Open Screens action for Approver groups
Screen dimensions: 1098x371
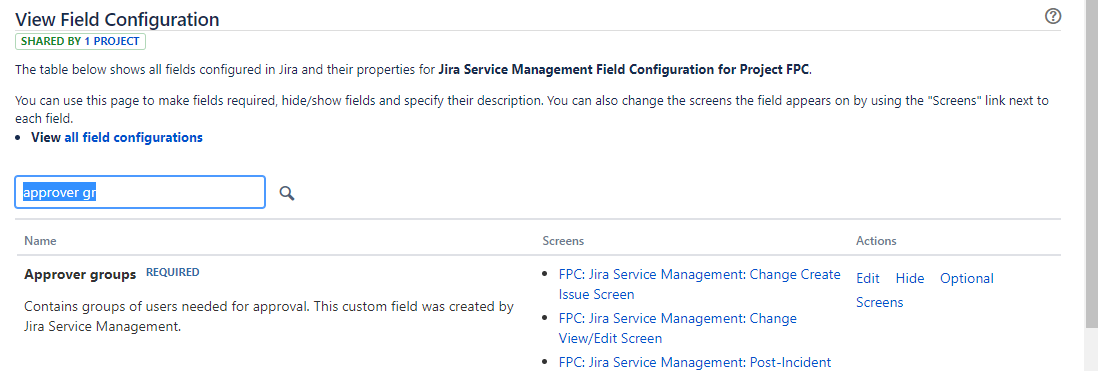click(x=880, y=302)
